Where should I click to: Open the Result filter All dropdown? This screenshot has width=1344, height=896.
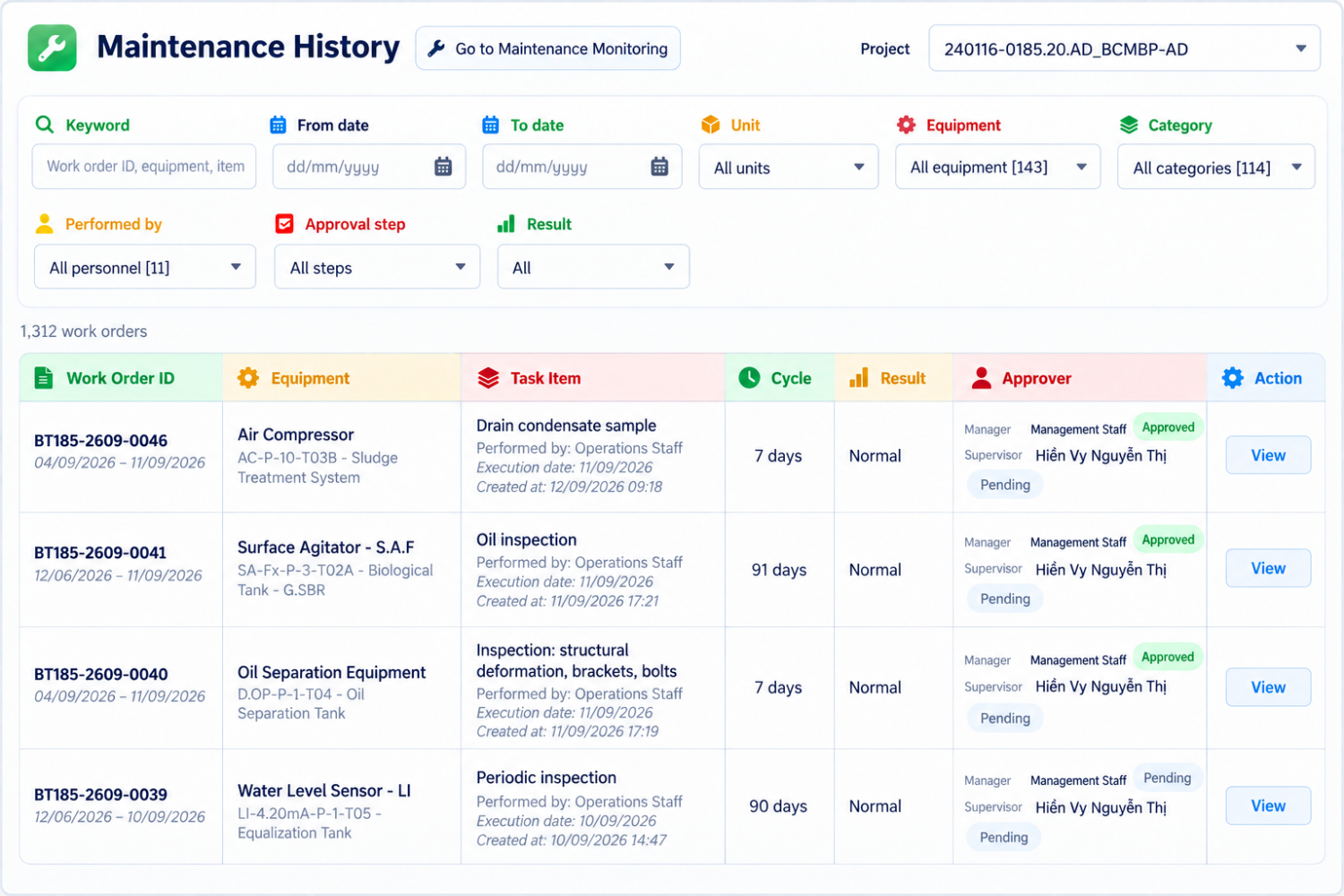(593, 267)
